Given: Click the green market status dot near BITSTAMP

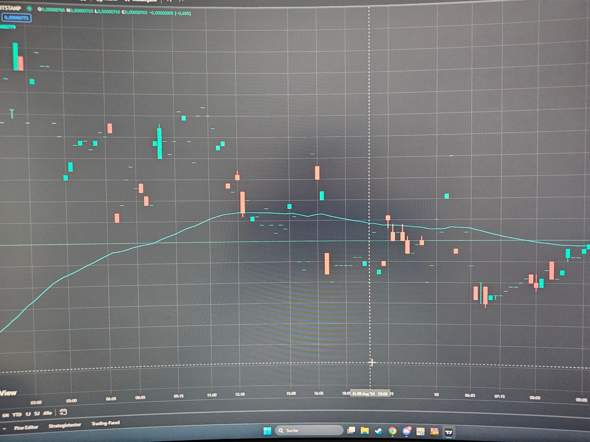Looking at the screenshot, I should click(29, 9).
